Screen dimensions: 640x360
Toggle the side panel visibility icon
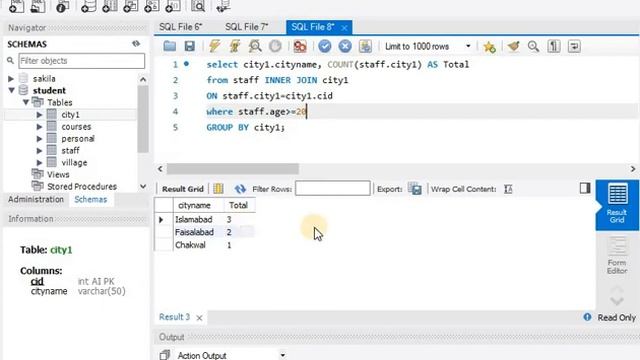585,188
